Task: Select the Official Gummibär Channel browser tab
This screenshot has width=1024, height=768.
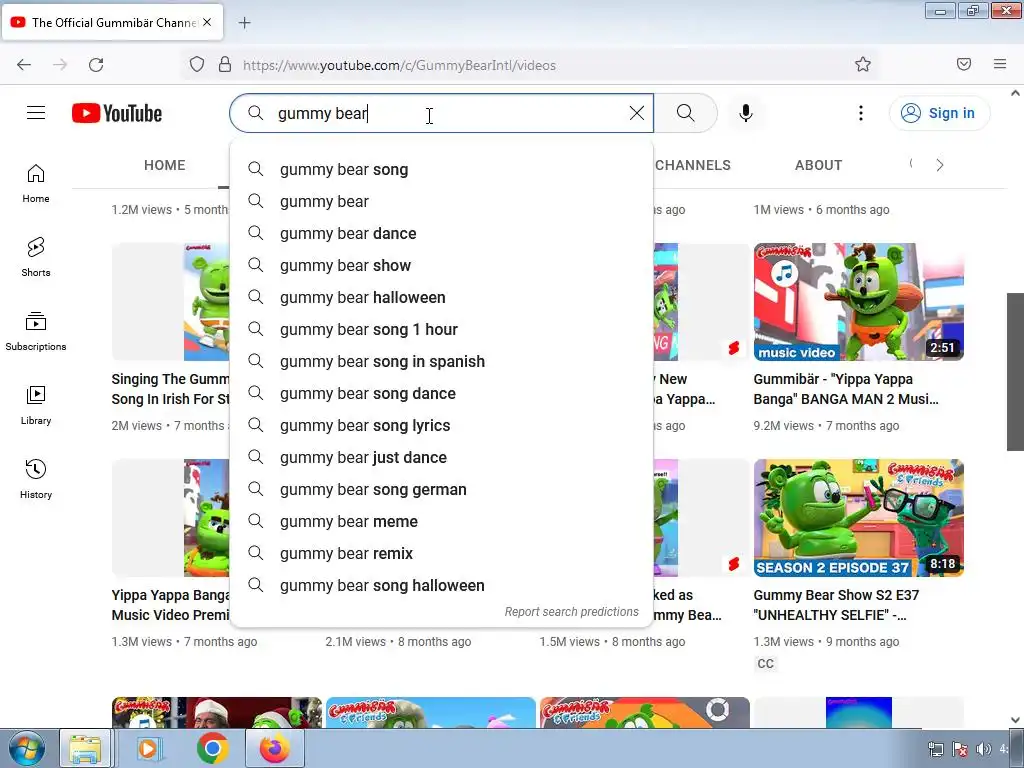Action: [x=114, y=22]
